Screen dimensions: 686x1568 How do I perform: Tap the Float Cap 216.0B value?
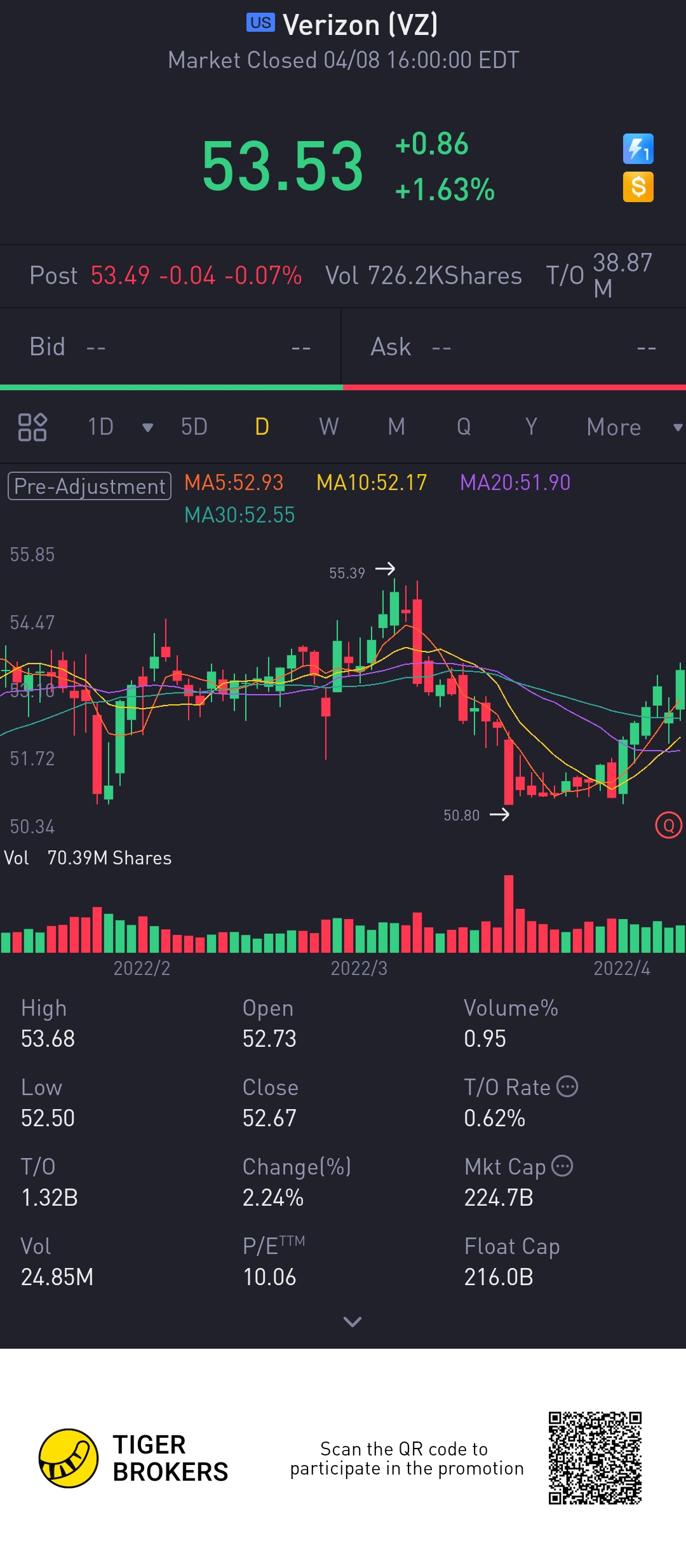pos(499,1277)
